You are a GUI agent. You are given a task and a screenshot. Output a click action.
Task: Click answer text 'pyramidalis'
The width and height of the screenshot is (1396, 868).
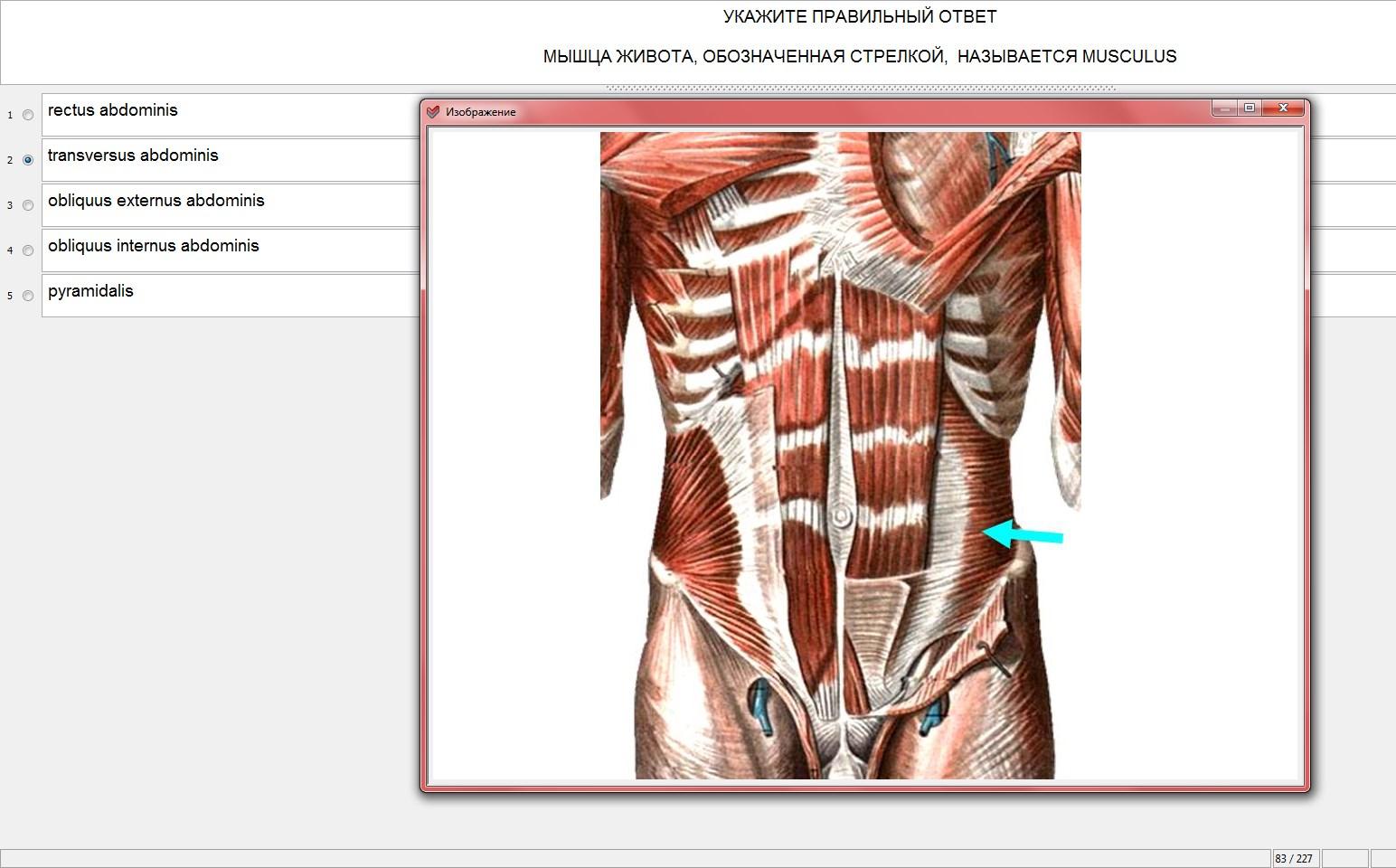click(90, 291)
